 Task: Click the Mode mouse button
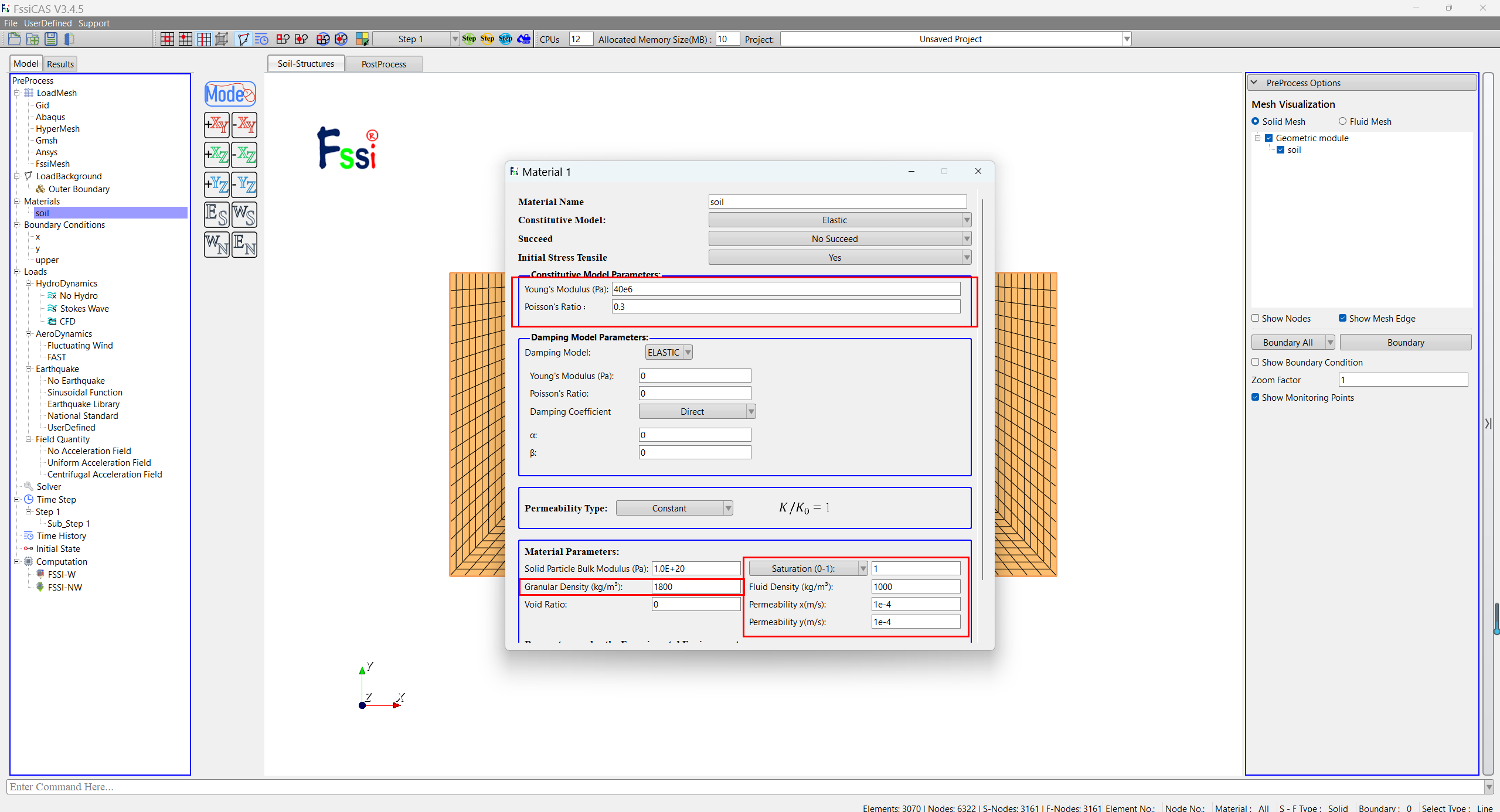(x=230, y=94)
